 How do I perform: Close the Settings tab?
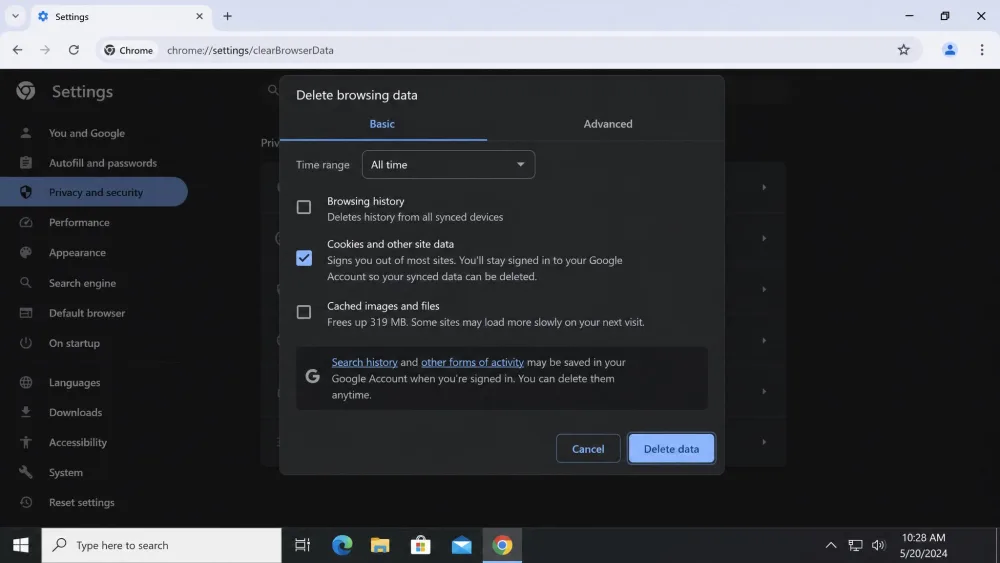tap(199, 16)
